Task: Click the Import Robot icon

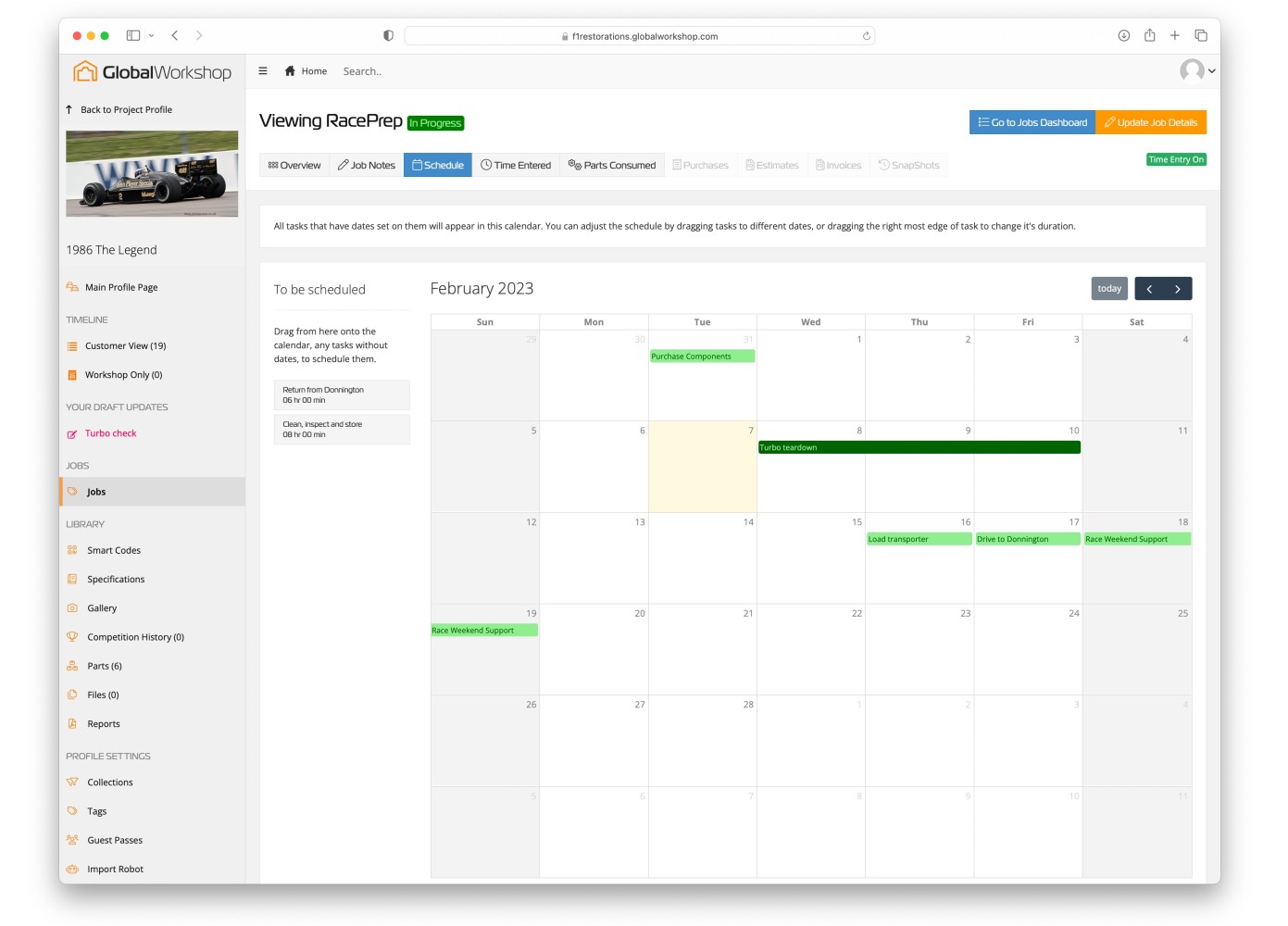Action: point(72,869)
